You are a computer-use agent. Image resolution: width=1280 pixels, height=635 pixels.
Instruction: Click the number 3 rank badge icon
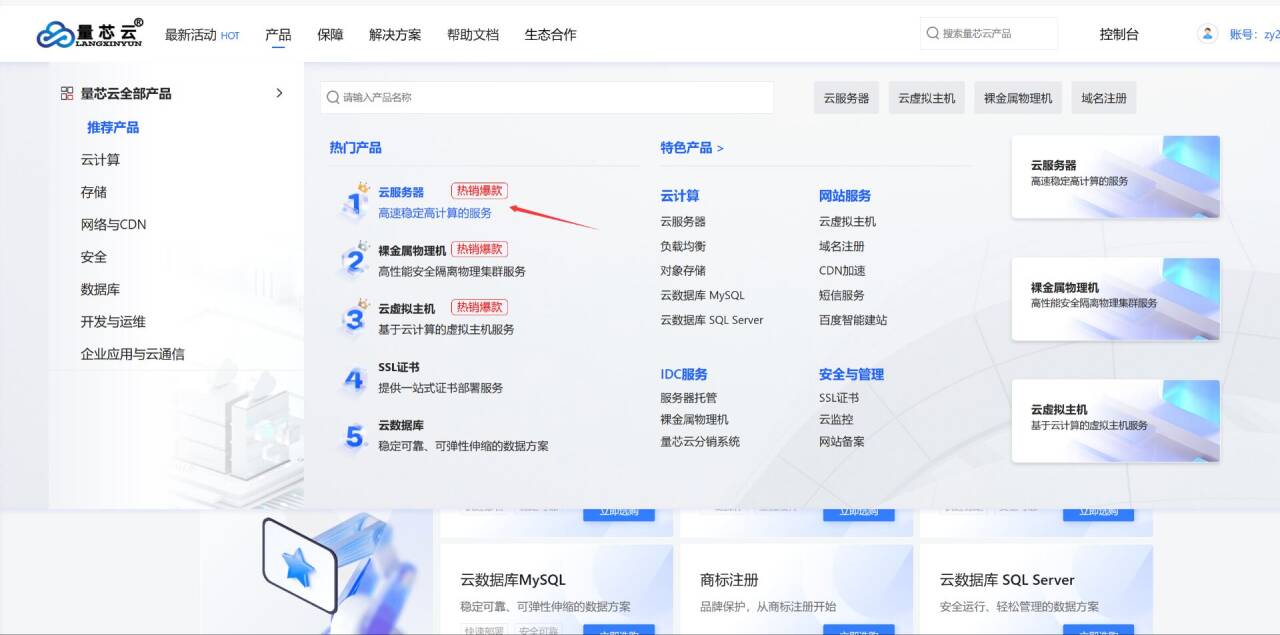[x=354, y=317]
